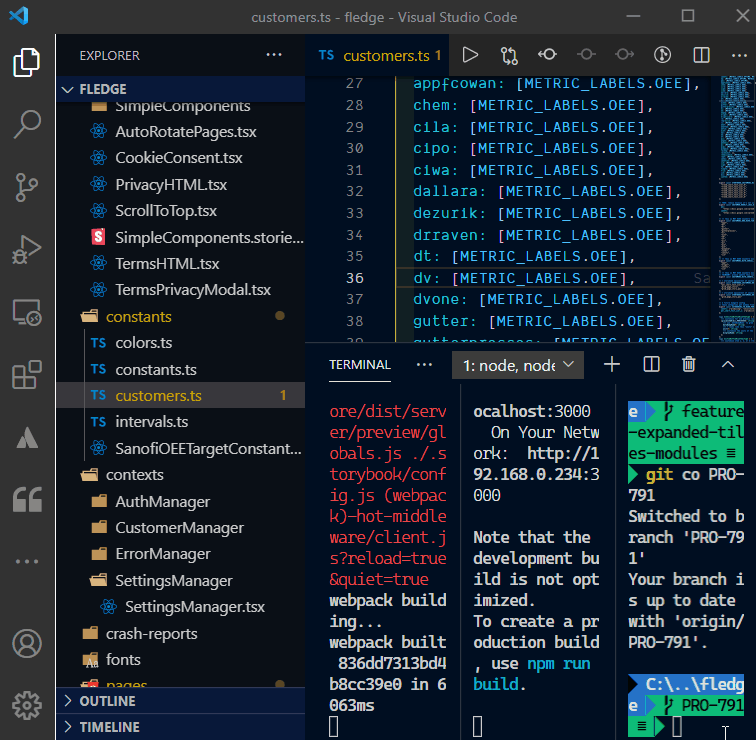
Task: Open the terminal selector dropdown '1: node, node'
Action: tap(517, 365)
